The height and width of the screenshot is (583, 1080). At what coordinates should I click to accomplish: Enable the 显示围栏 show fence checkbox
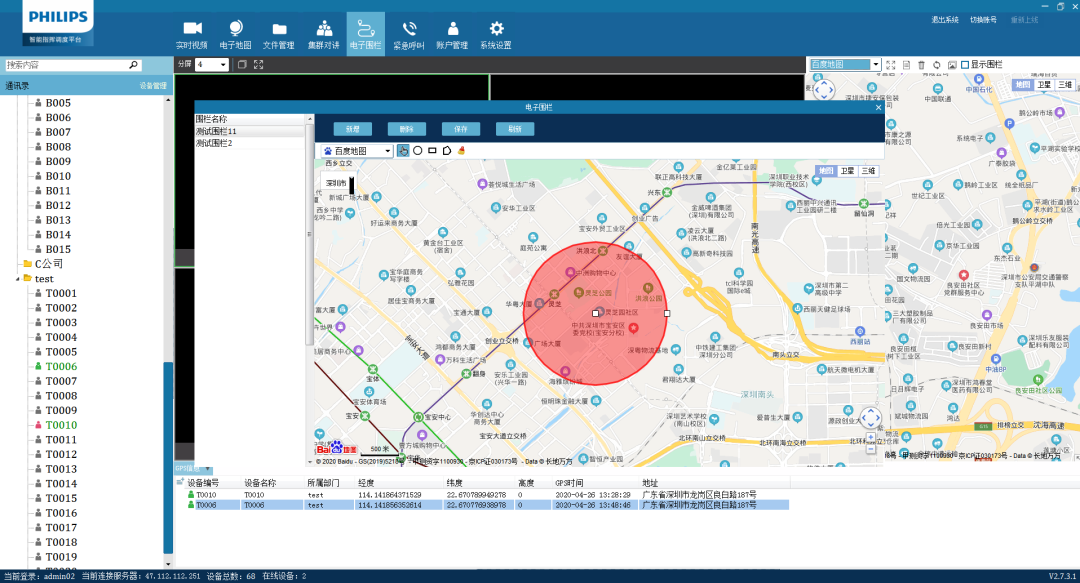965,64
